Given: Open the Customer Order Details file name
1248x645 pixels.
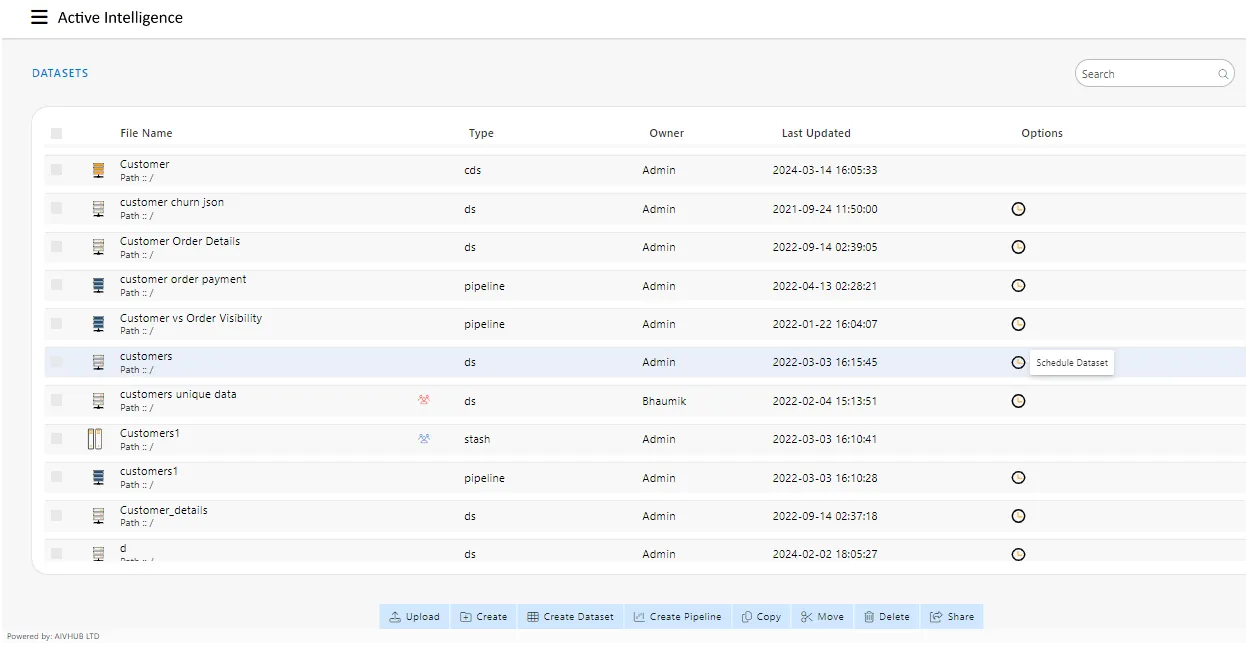Looking at the screenshot, I should 180,241.
